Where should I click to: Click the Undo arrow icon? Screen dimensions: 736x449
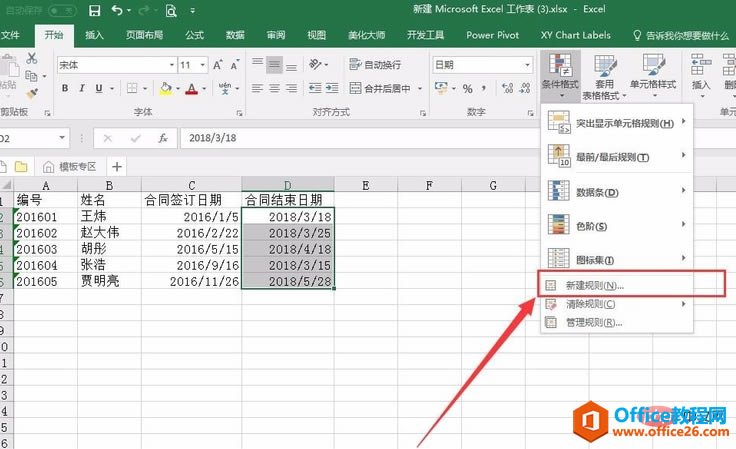(x=119, y=11)
